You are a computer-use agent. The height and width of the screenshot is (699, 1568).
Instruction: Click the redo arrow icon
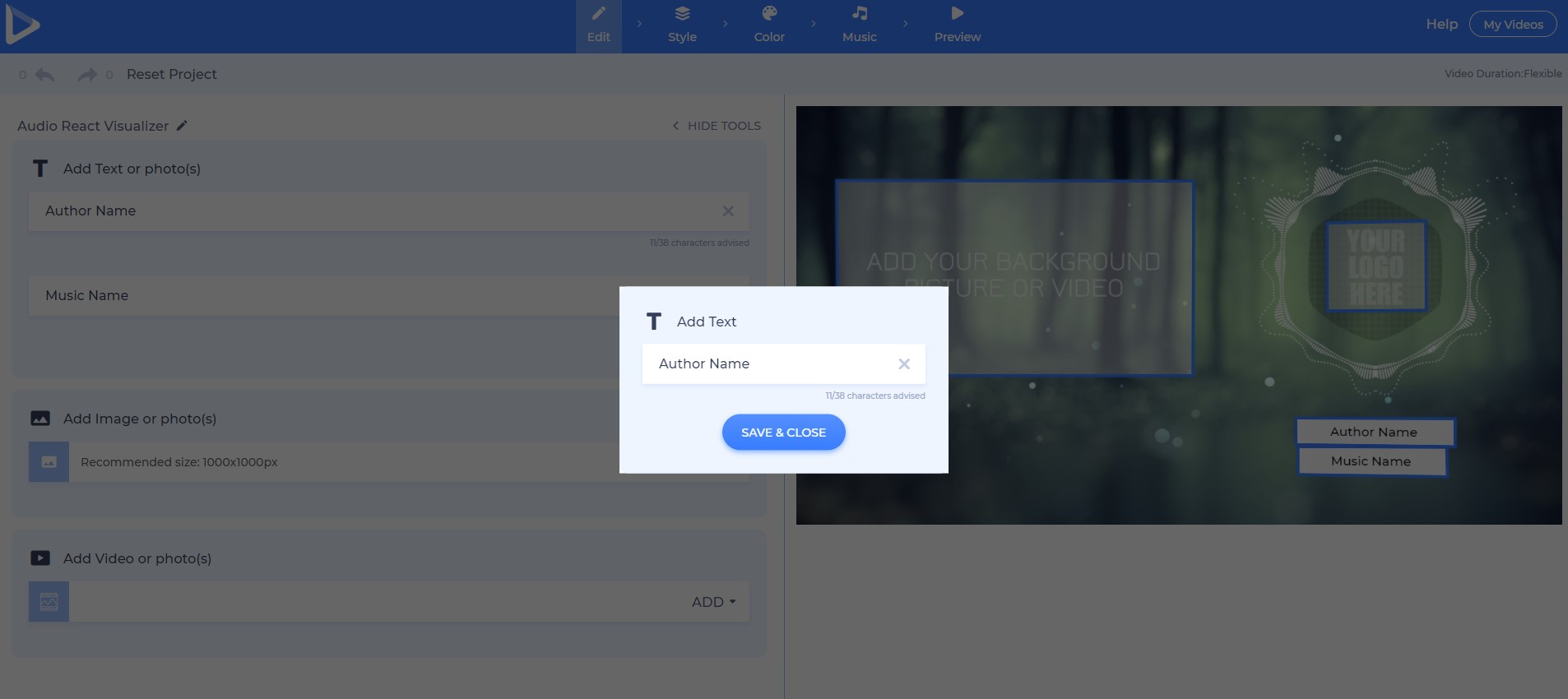pos(86,75)
